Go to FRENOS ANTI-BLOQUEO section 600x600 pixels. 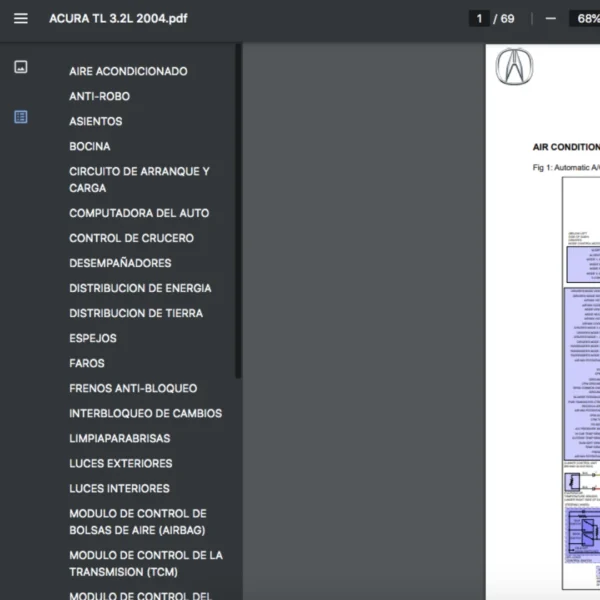point(133,388)
